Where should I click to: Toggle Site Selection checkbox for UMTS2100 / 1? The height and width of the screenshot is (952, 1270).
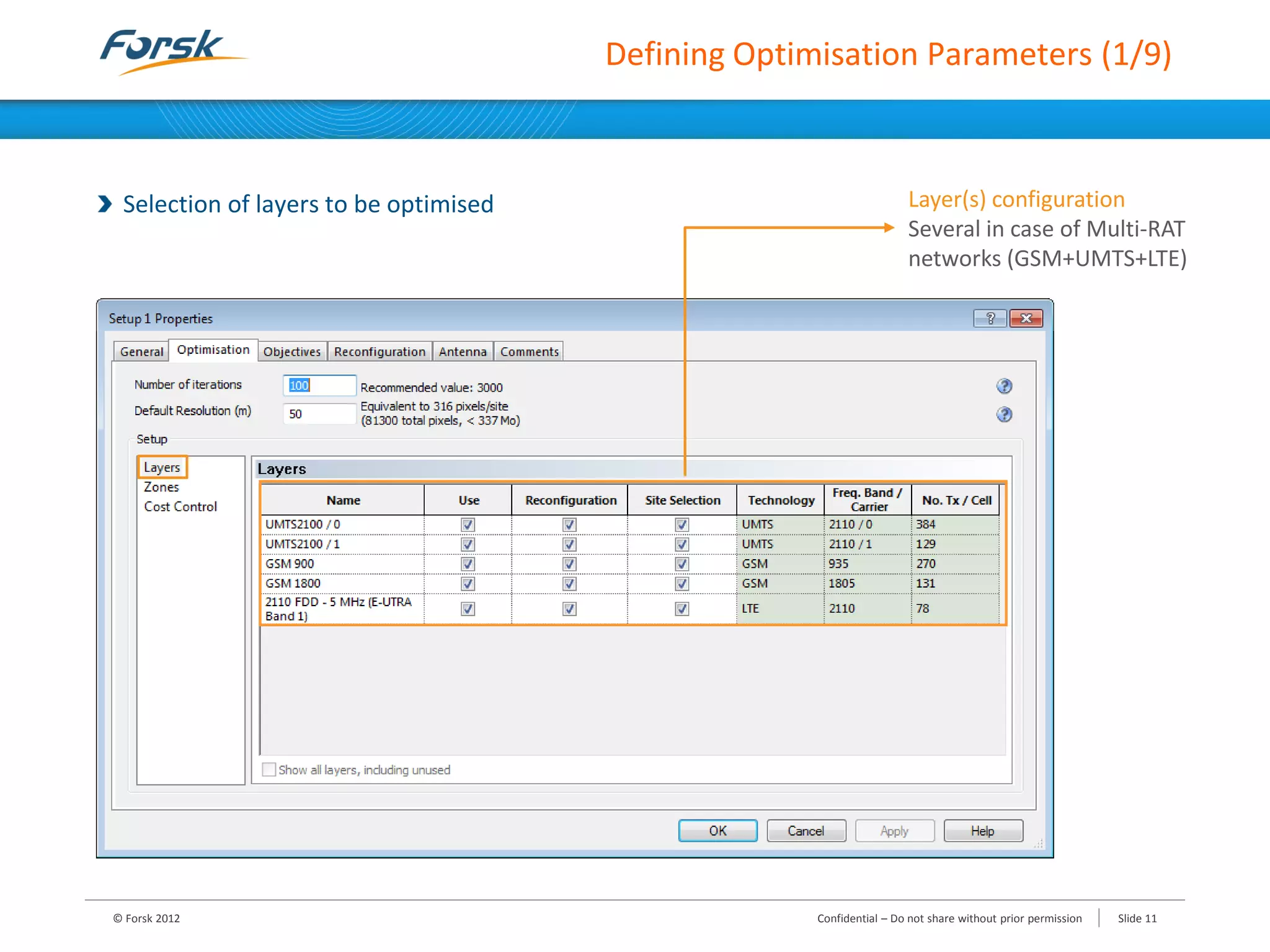pos(682,544)
